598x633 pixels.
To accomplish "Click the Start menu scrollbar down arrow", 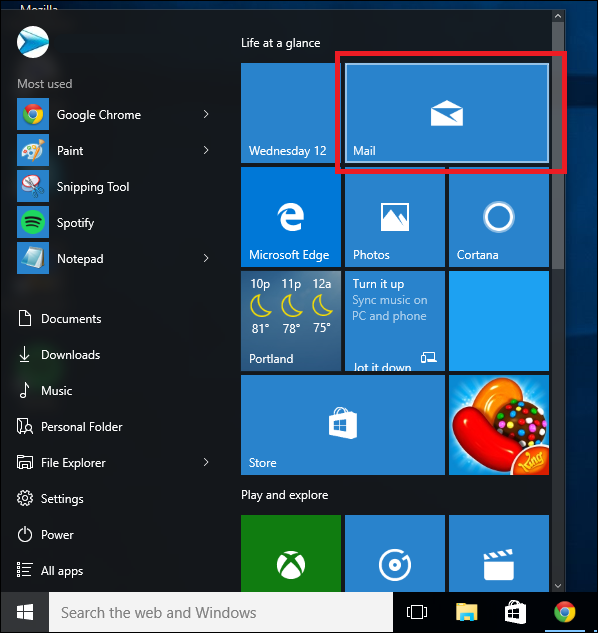I will 558,585.
